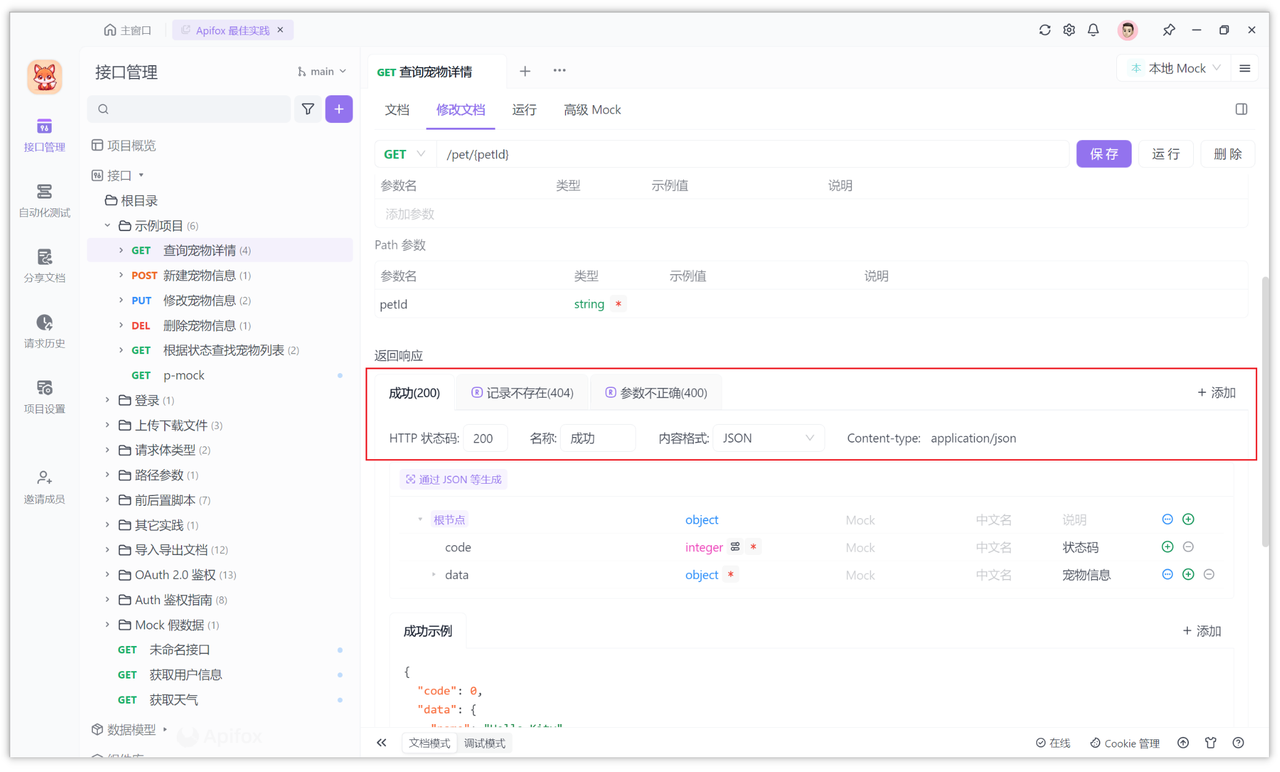Click 通过 JSON 等生成 button
This screenshot has height=772, width=1280.
[454, 480]
